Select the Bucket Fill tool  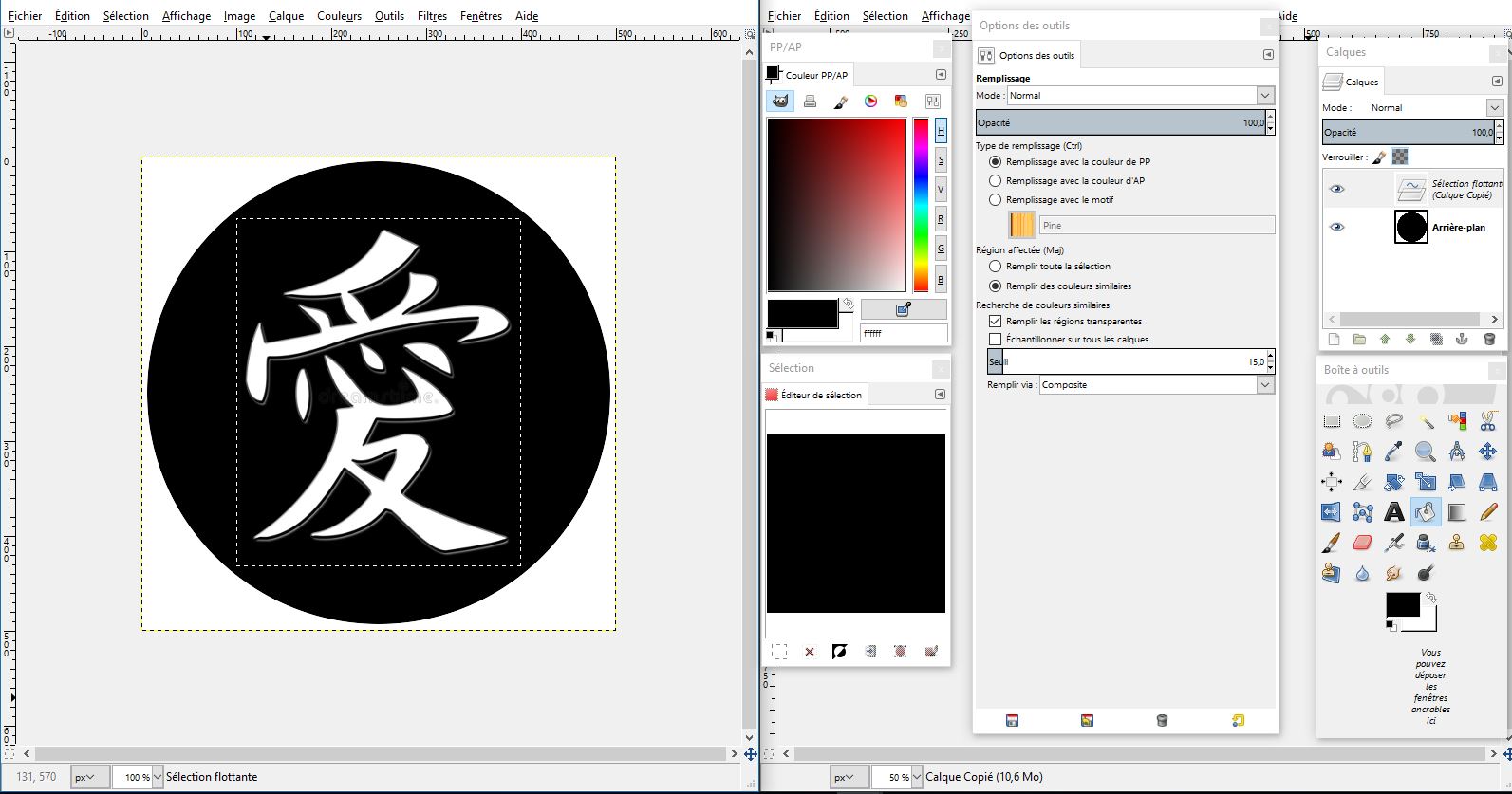(1426, 512)
